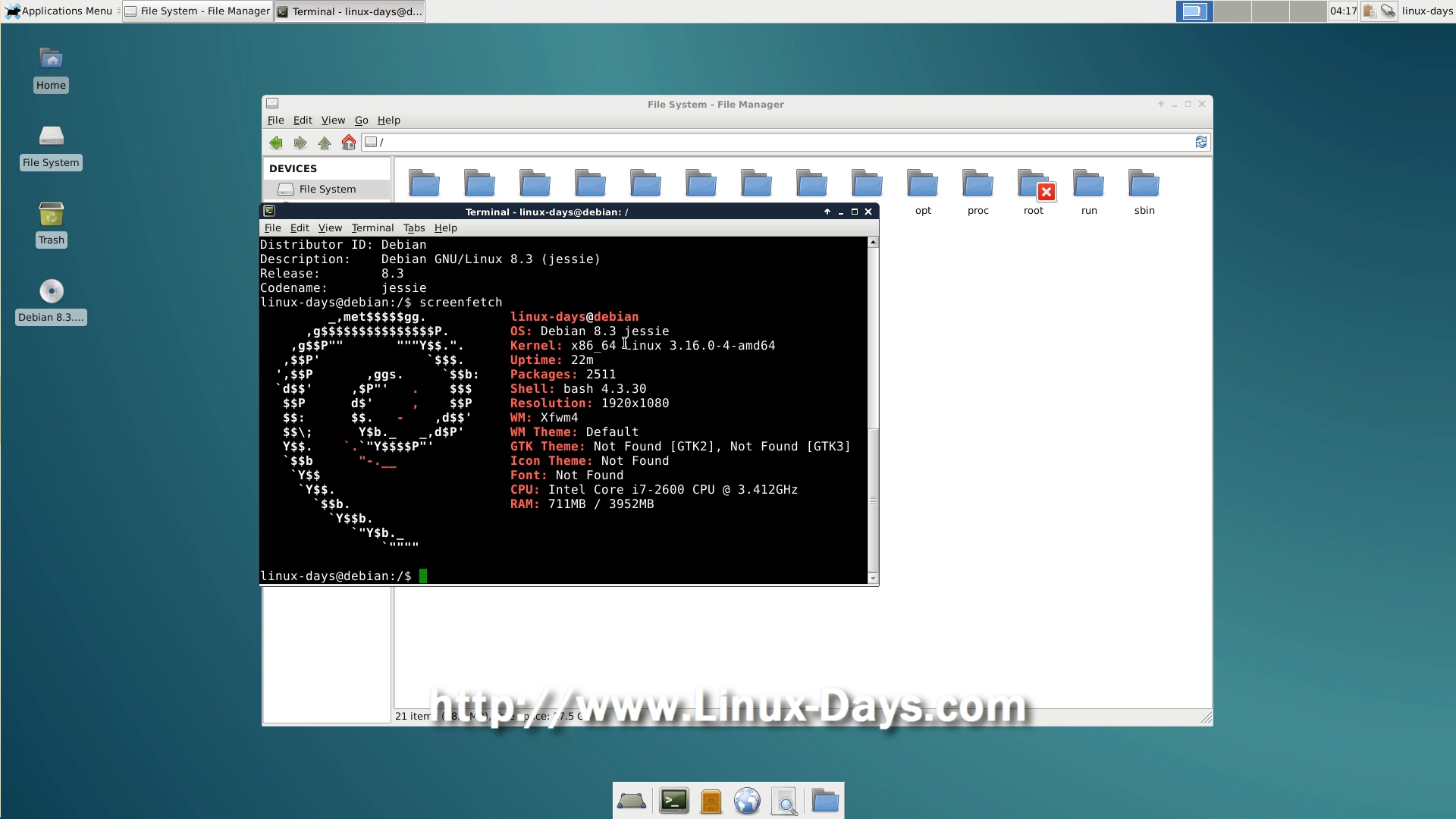1456x819 pixels.
Task: Select the File System desktop icon
Action: coord(51,146)
